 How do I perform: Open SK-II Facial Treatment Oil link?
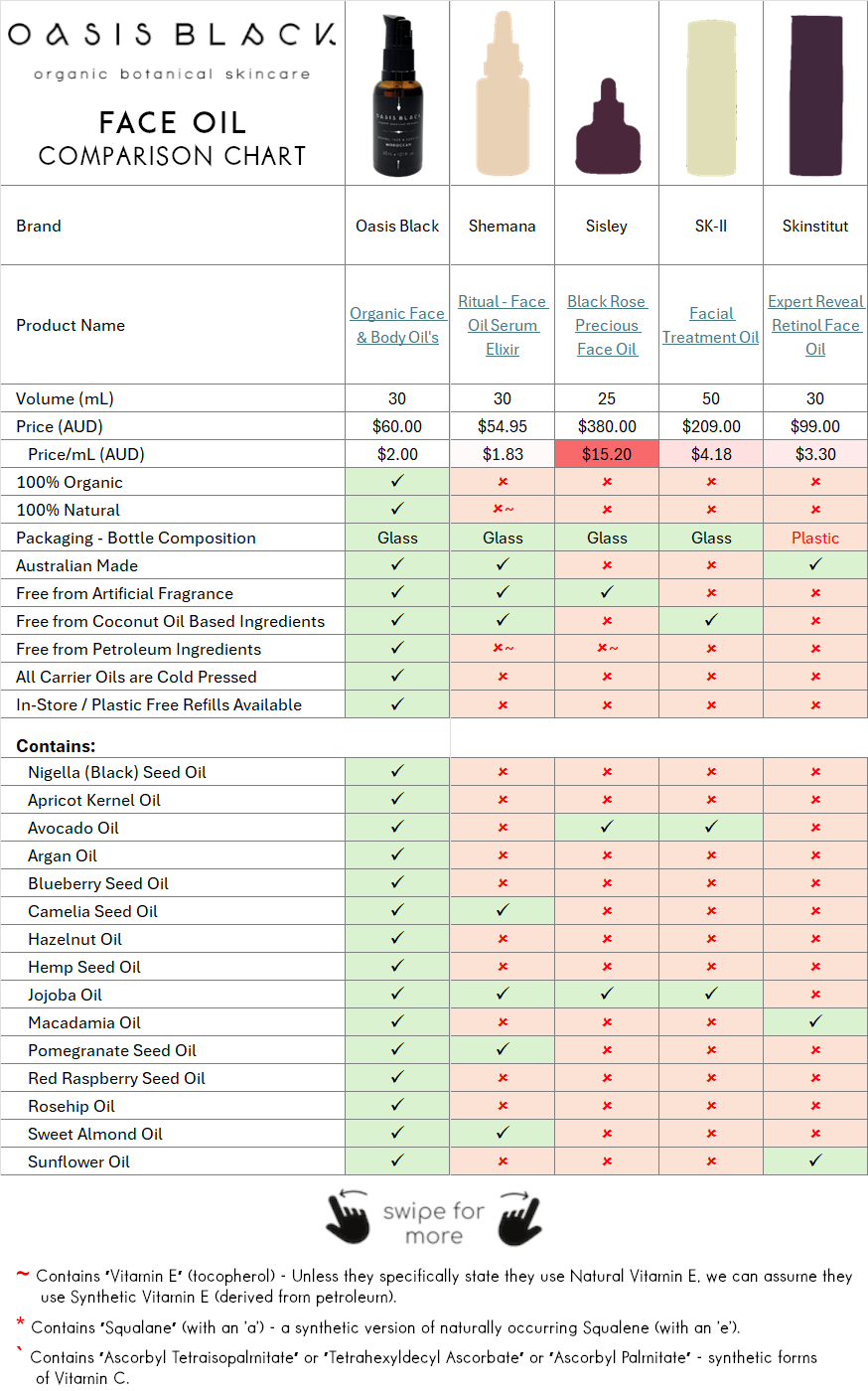711,325
